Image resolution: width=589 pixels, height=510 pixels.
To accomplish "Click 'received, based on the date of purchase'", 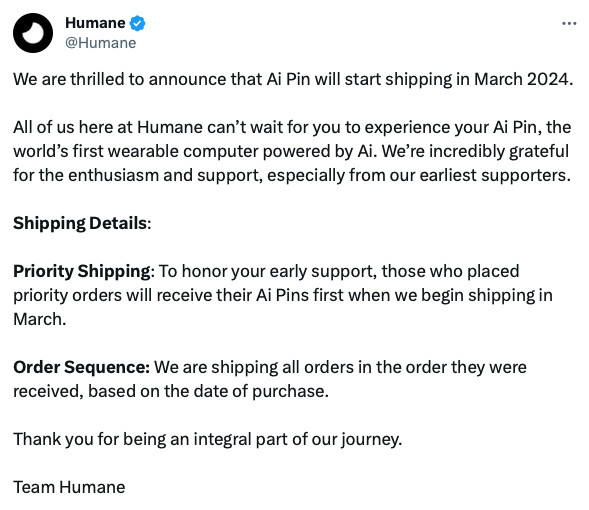I will (x=171, y=391).
